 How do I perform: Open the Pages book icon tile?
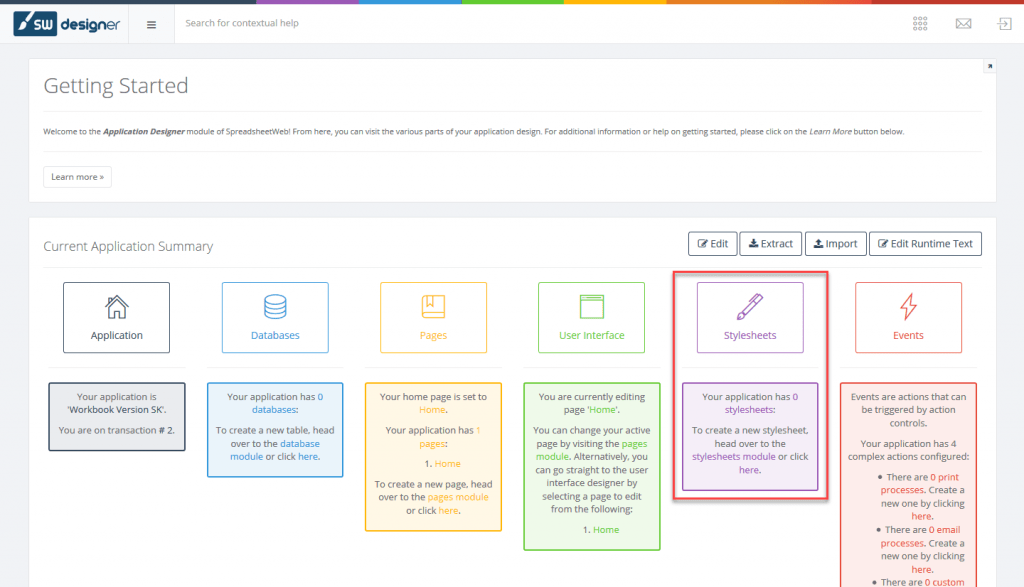point(433,317)
